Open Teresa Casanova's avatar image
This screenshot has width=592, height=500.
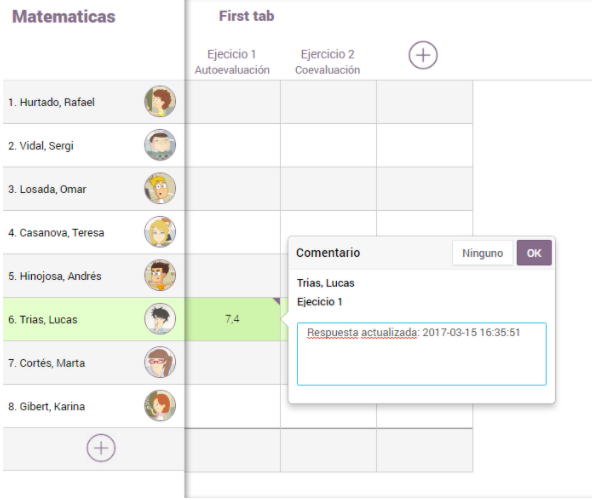[x=160, y=232]
